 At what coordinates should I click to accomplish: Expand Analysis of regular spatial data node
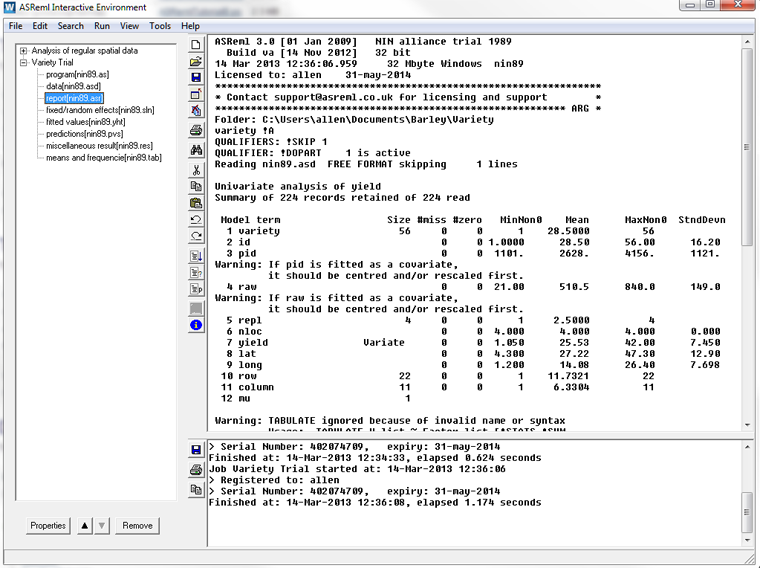tap(24, 50)
